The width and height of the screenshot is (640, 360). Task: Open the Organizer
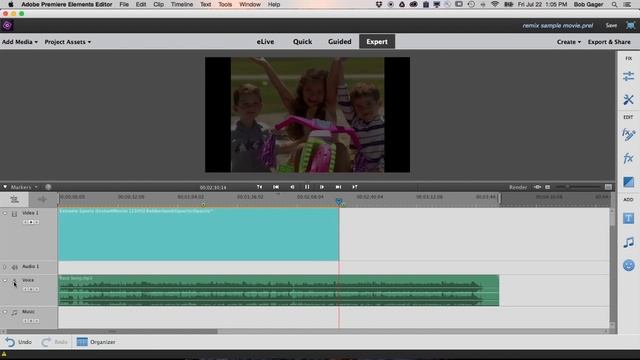pos(96,342)
